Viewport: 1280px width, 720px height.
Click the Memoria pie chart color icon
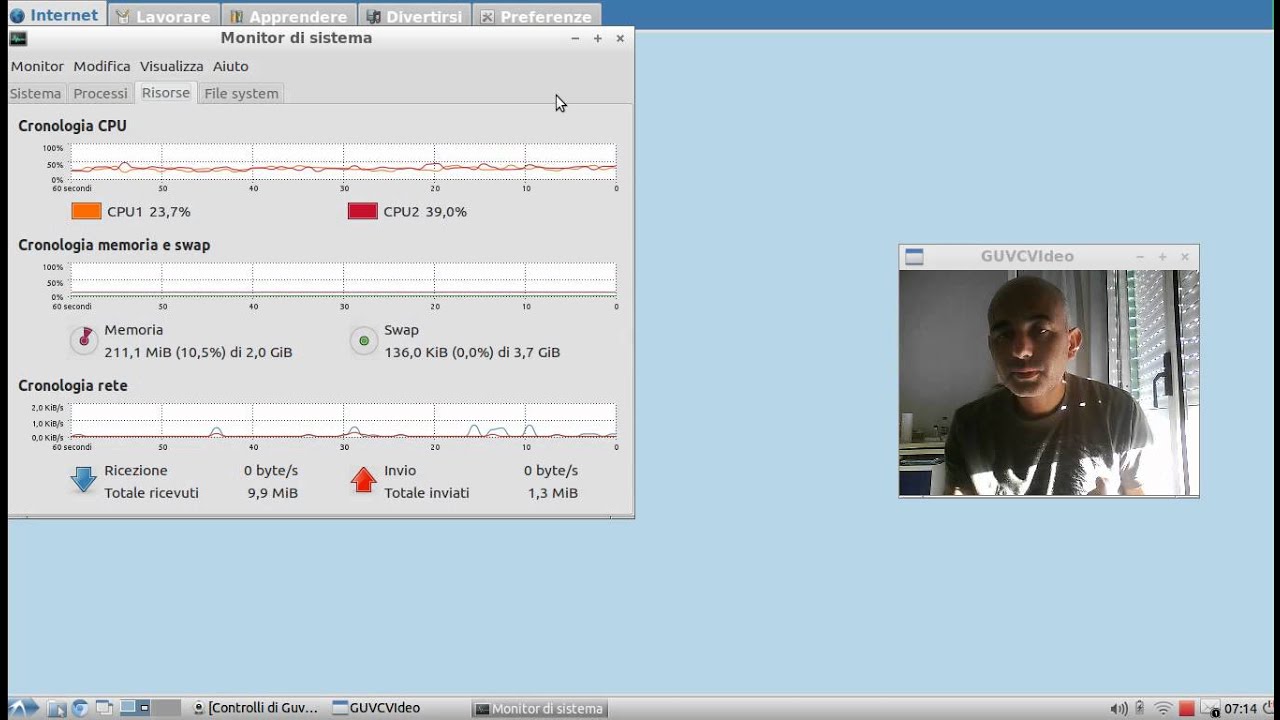84,341
